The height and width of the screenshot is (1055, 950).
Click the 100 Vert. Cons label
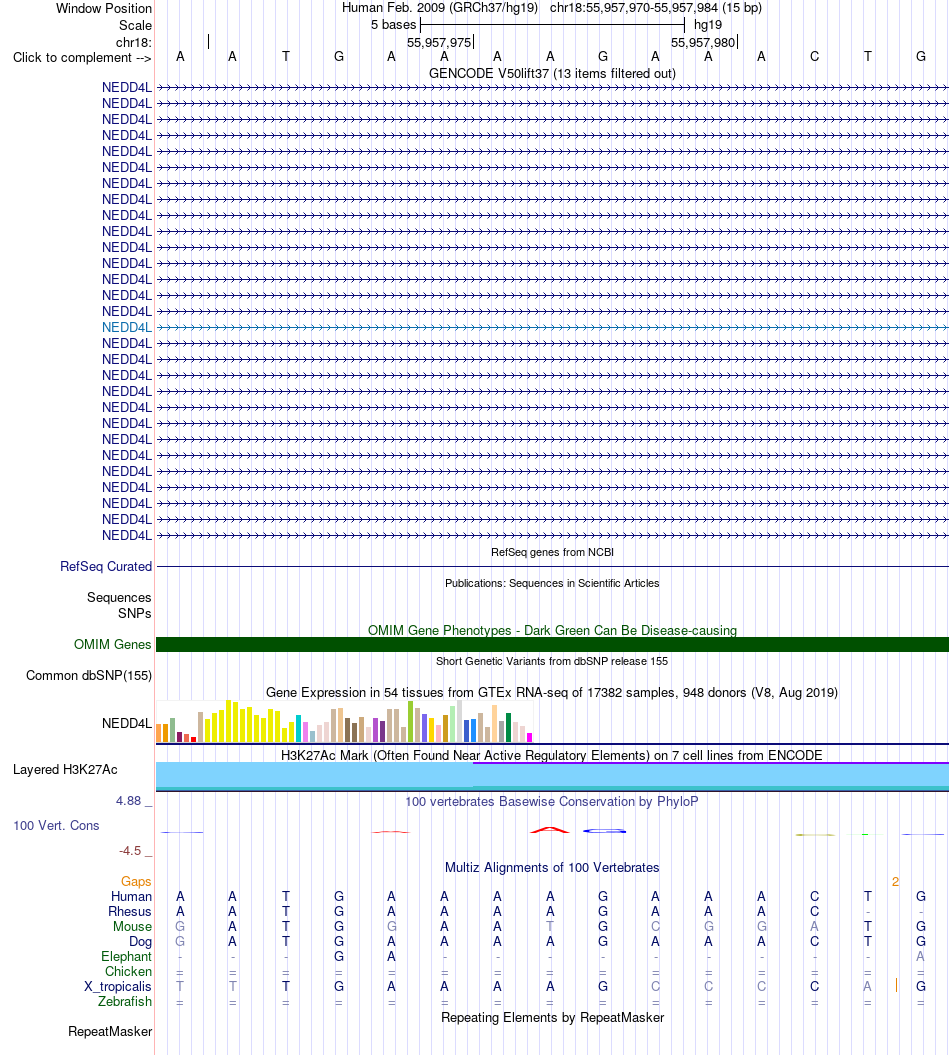pos(57,826)
